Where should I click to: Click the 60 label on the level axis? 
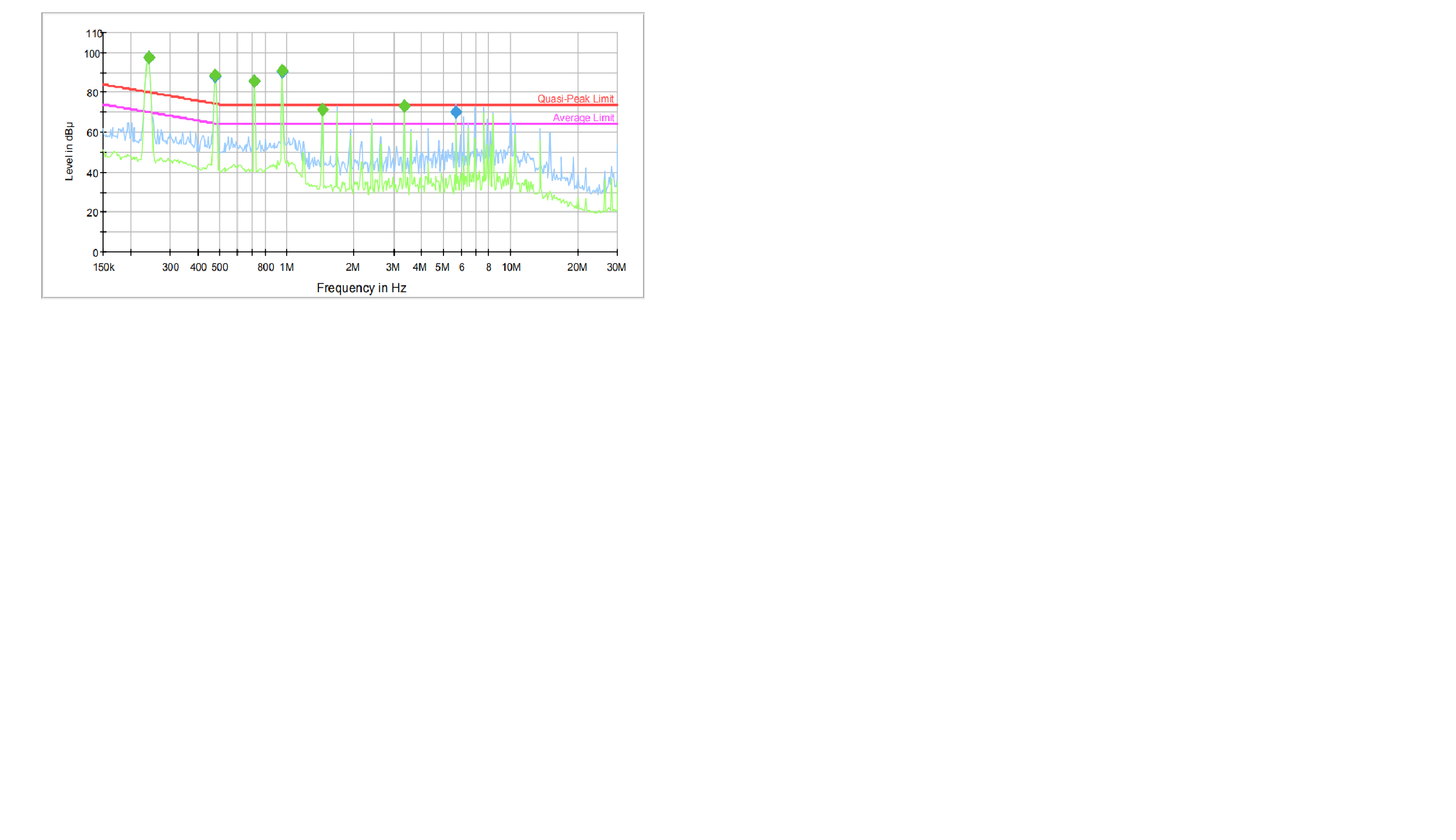point(92,133)
